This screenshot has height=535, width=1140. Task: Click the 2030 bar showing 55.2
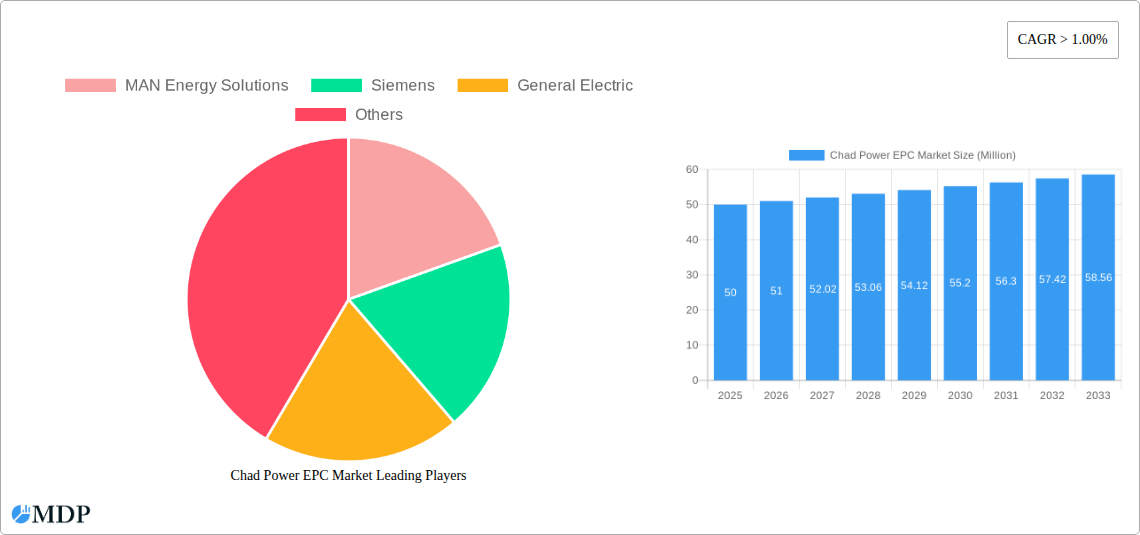(960, 283)
